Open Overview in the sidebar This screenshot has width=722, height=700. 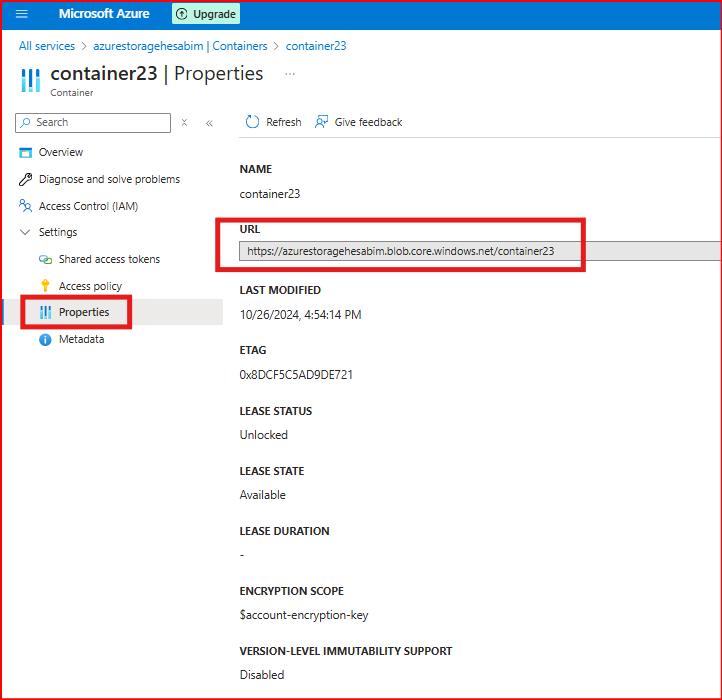point(61,152)
